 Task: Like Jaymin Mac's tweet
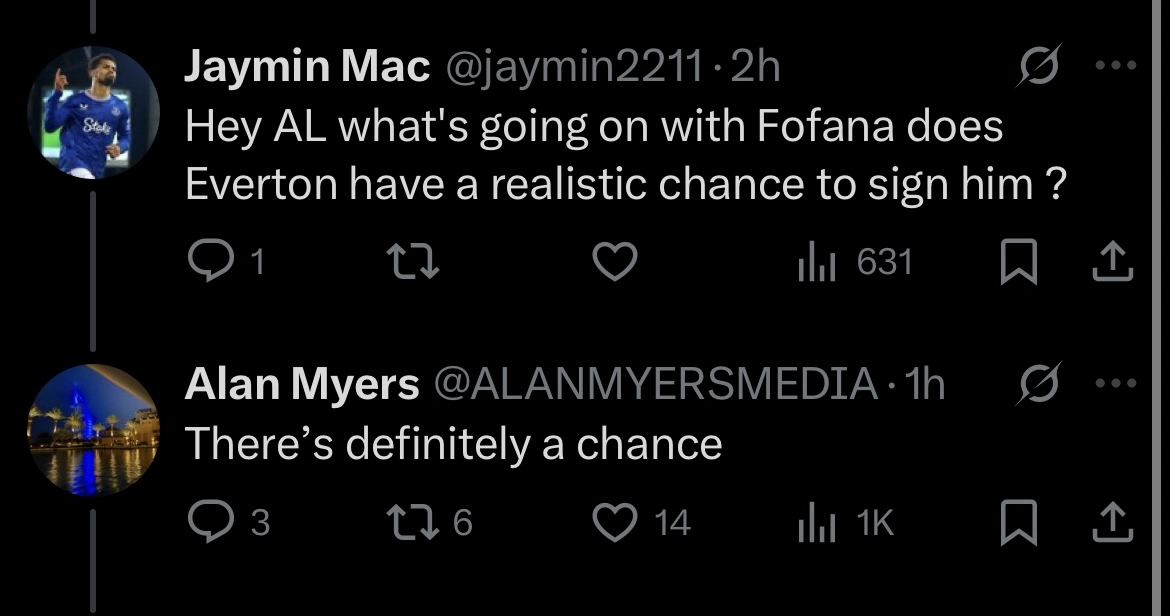pos(616,262)
